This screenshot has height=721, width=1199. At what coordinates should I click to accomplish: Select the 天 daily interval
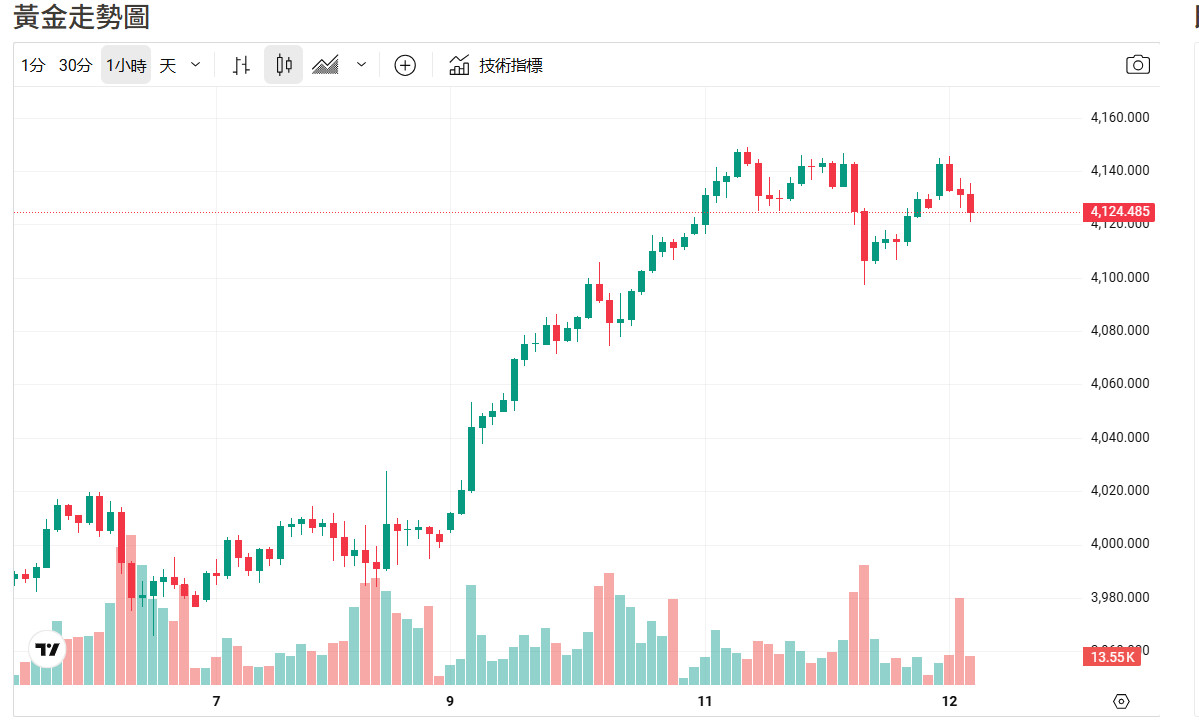[167, 65]
